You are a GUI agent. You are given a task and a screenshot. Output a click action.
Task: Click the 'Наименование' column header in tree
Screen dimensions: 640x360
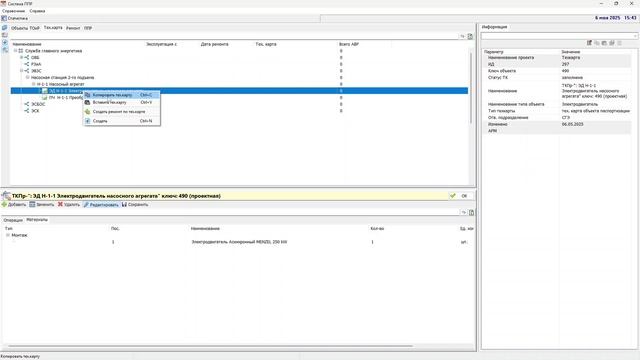coord(27,44)
